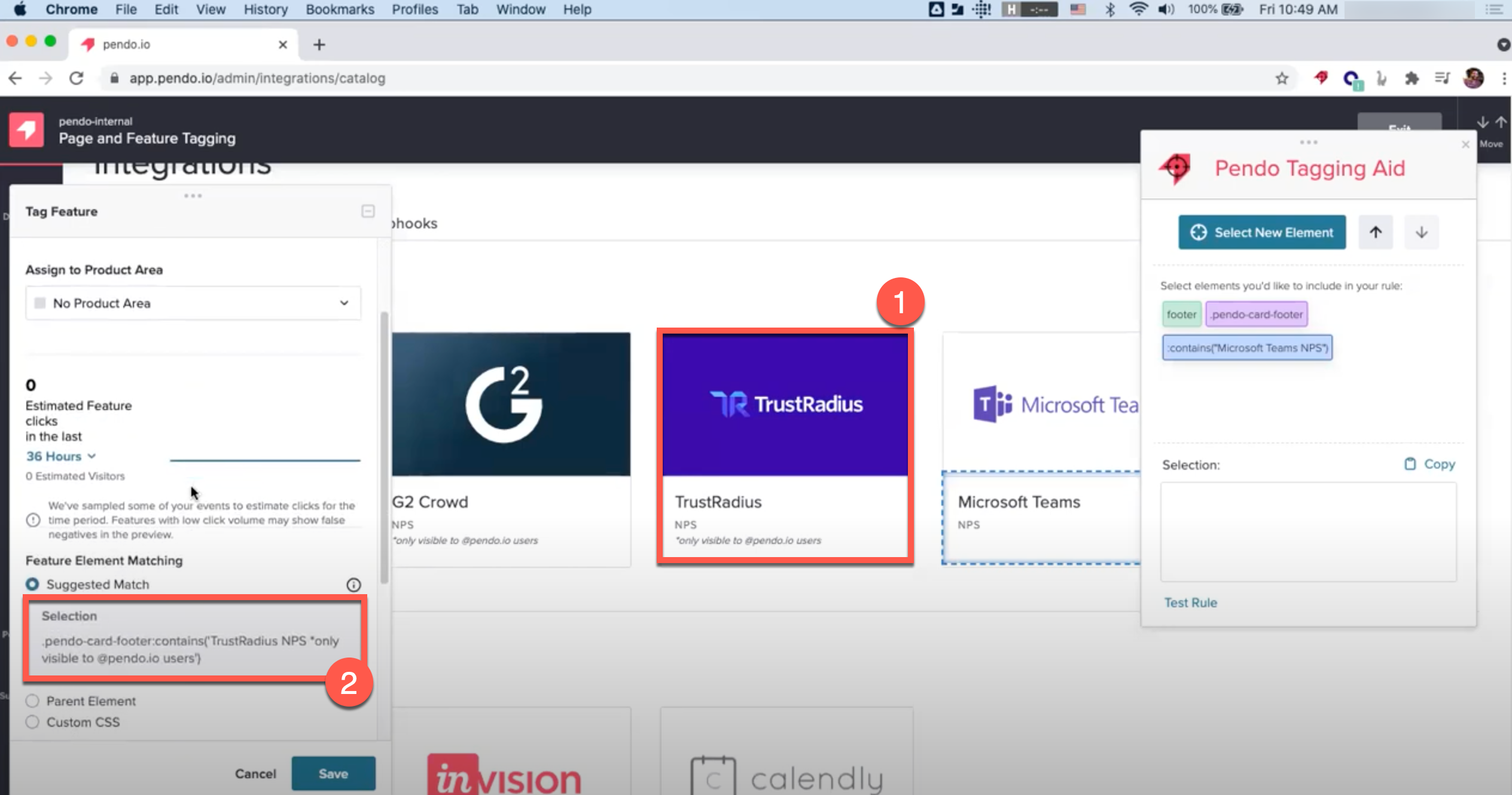Toggle the footer element tag
The width and height of the screenshot is (1512, 795).
coord(1181,314)
